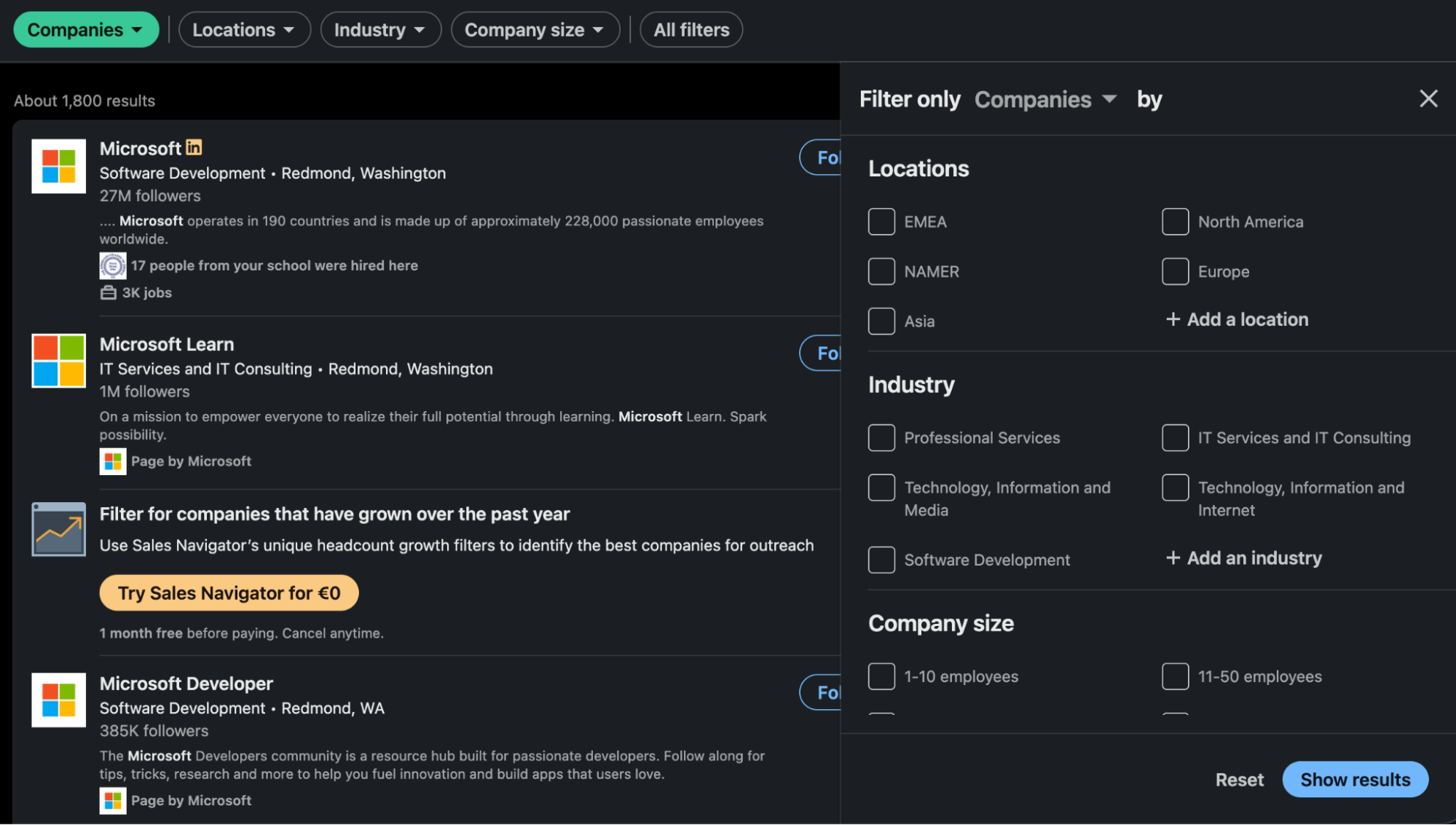Follow the Microsoft Developer page

821,692
